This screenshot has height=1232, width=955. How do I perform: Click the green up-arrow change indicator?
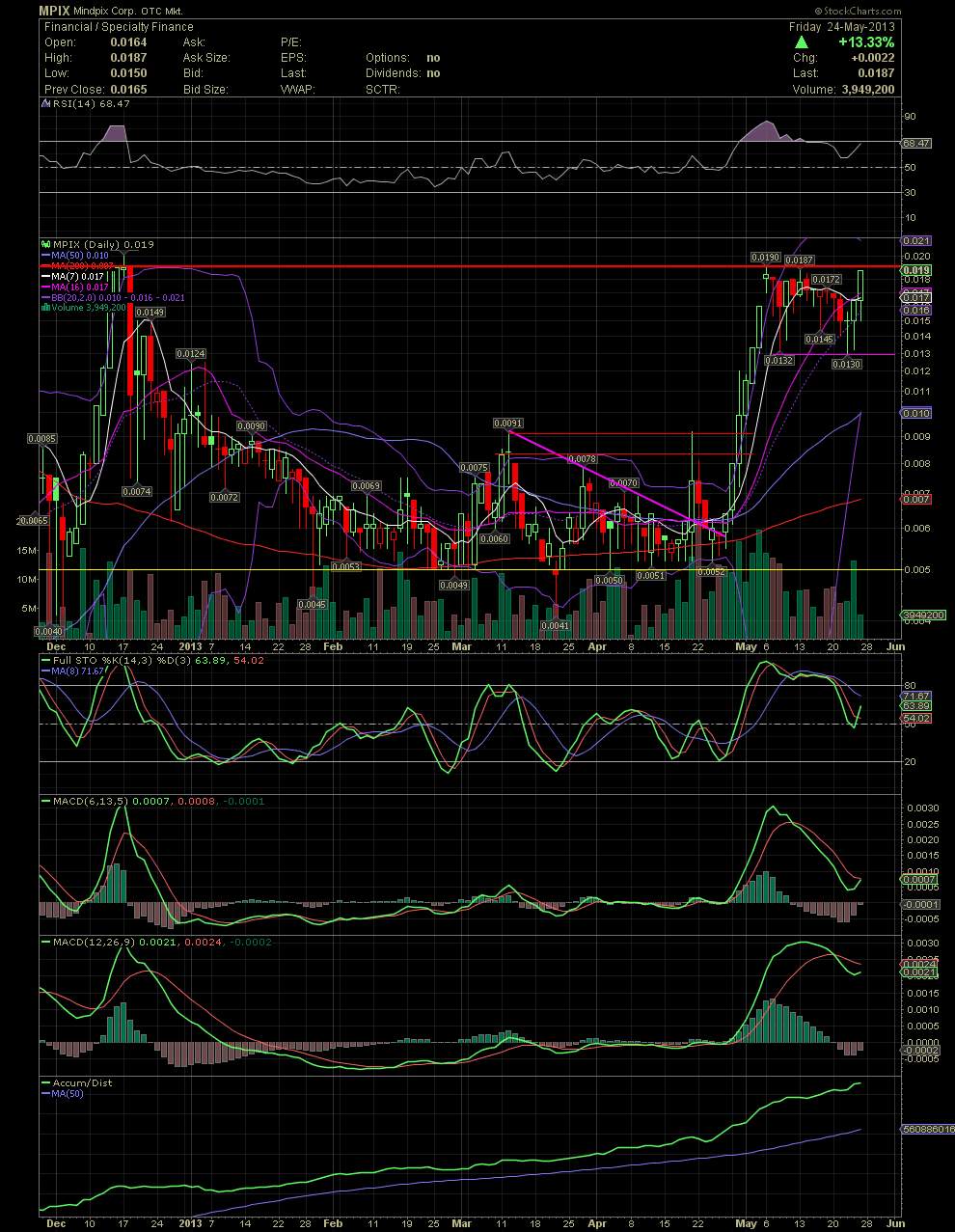802,42
